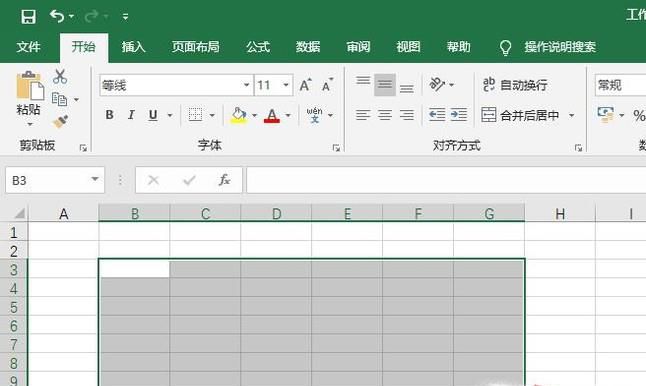Expand the 合并后居中 dropdown arrow
Image resolution: width=646 pixels, height=386 pixels.
click(571, 115)
